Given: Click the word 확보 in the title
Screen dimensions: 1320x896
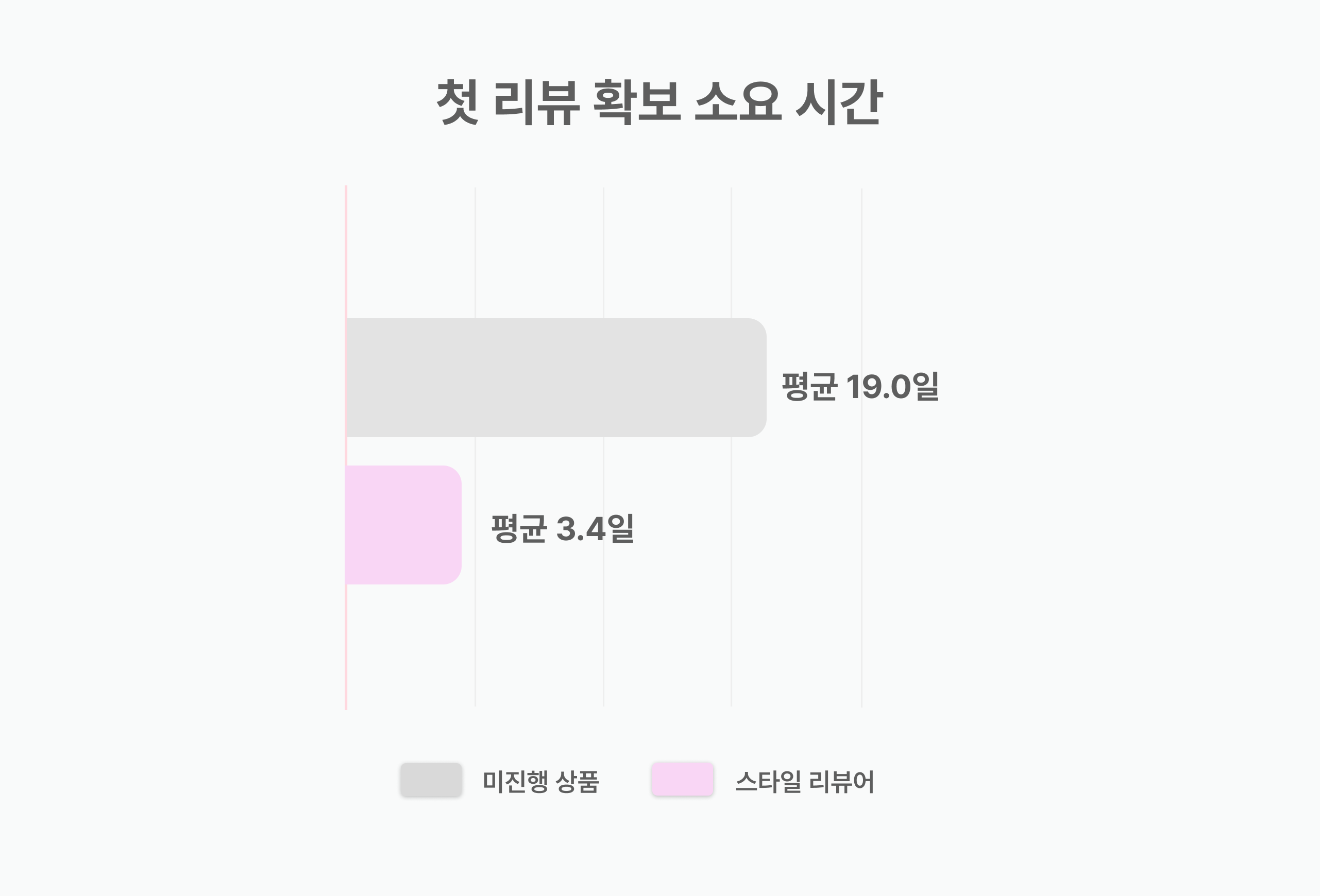Looking at the screenshot, I should (637, 102).
